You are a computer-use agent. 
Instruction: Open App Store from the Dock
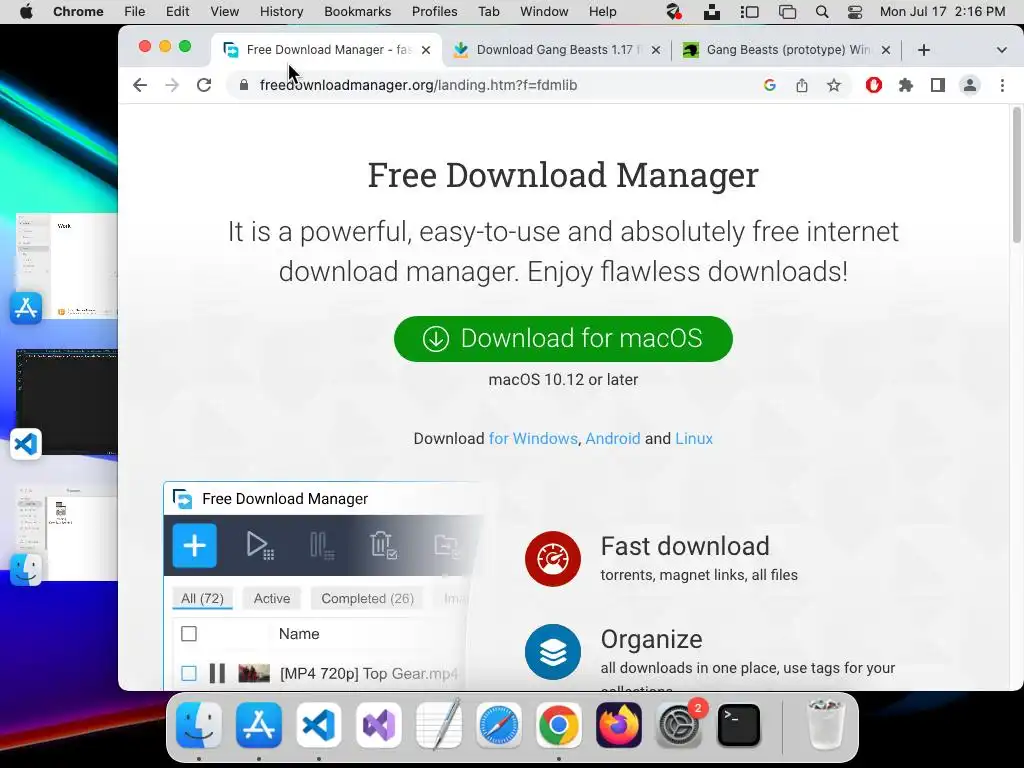pos(259,725)
